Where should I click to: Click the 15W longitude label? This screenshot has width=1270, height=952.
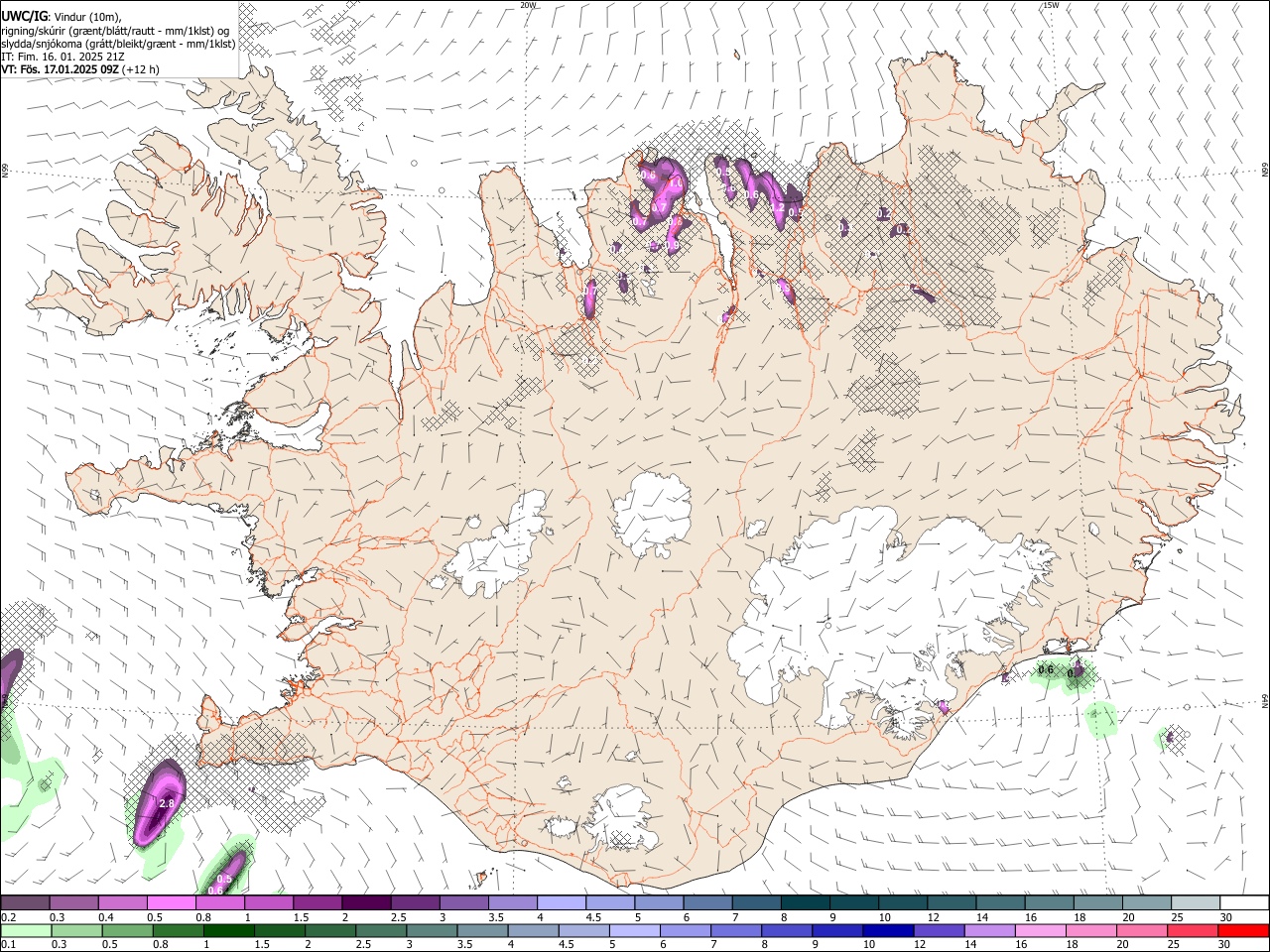coord(1051,5)
